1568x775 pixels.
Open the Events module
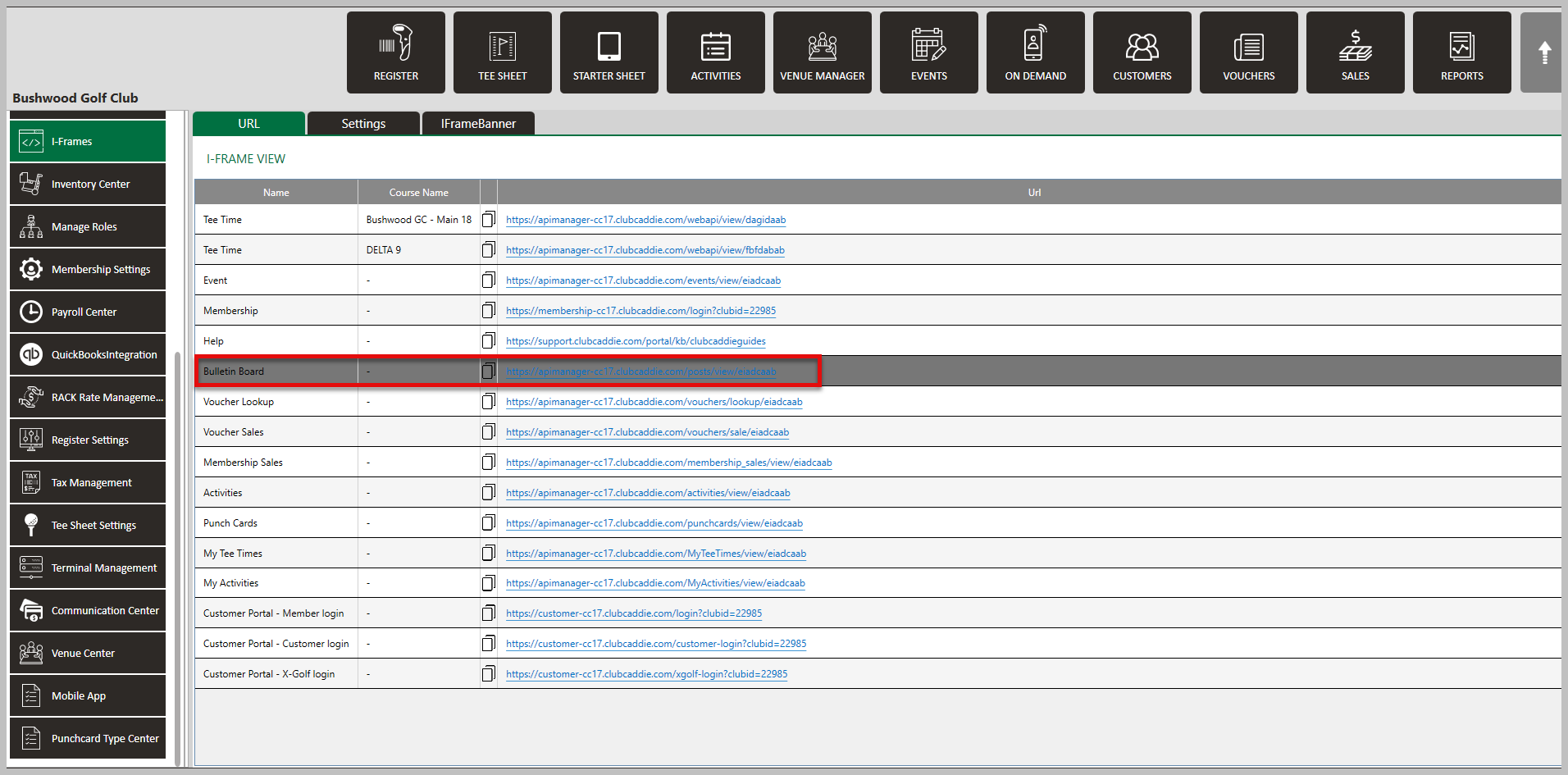[929, 52]
